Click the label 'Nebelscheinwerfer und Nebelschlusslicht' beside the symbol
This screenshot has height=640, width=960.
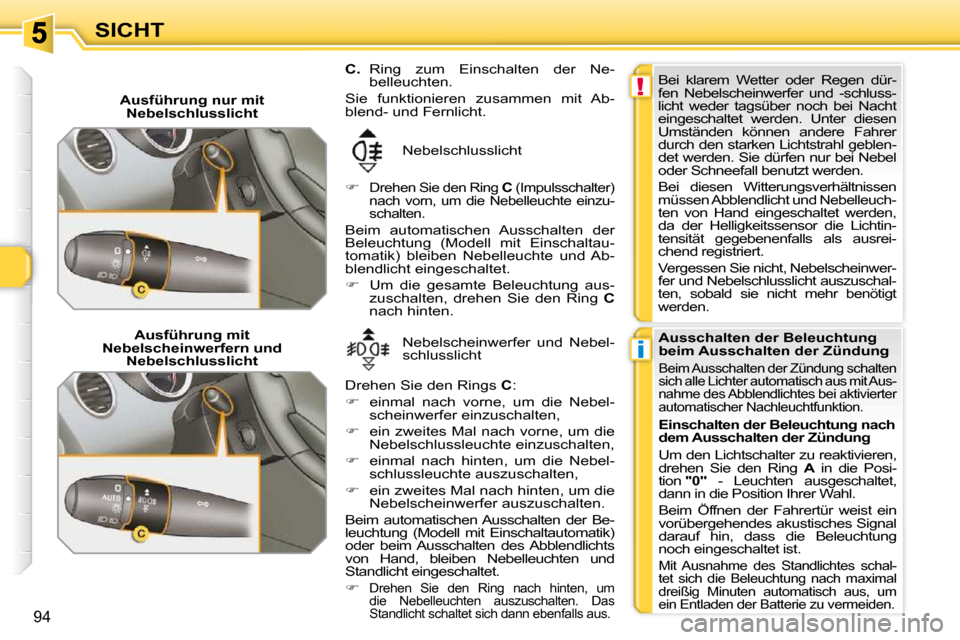click(508, 348)
